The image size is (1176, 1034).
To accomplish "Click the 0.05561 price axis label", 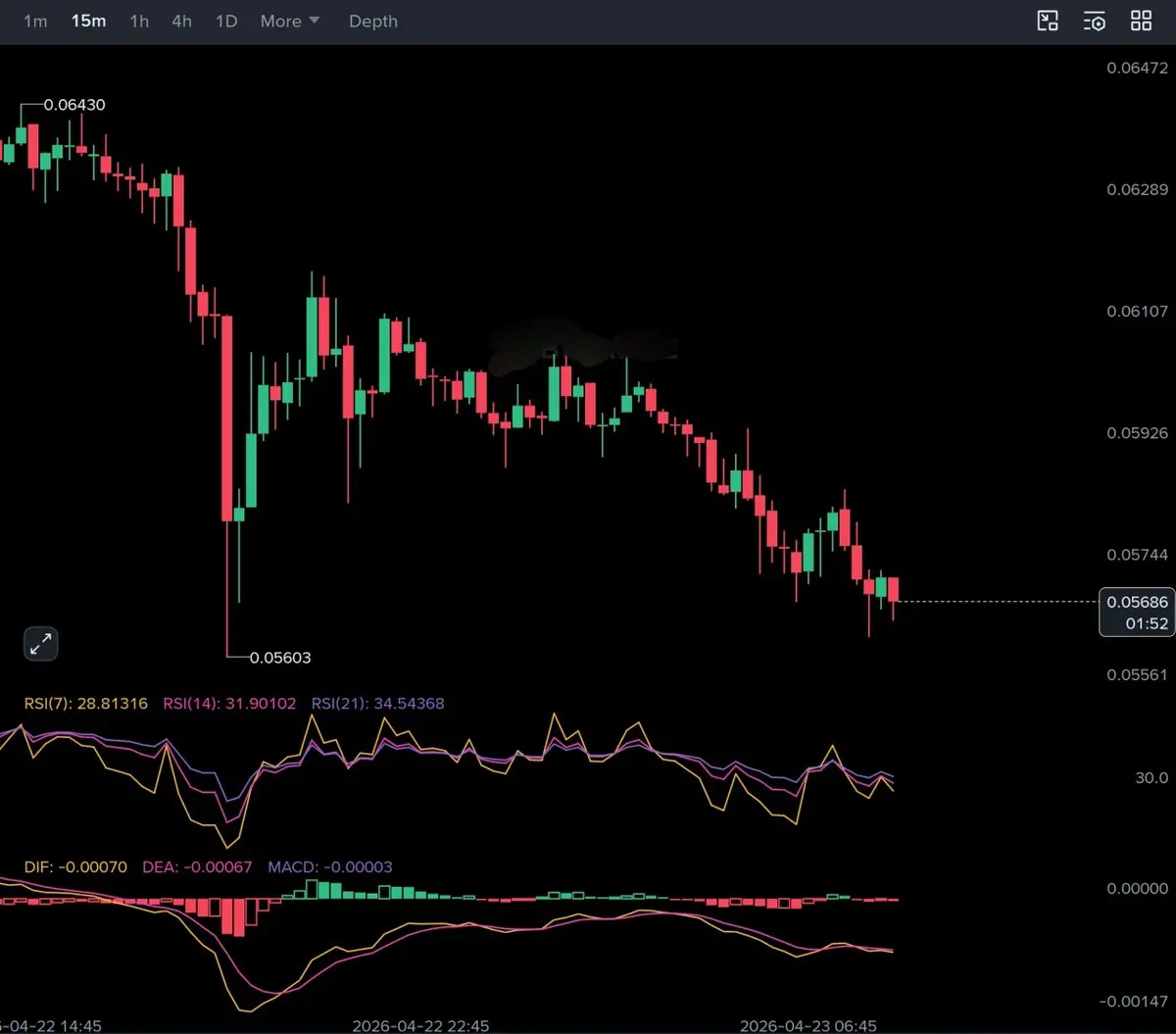I will (1137, 674).
